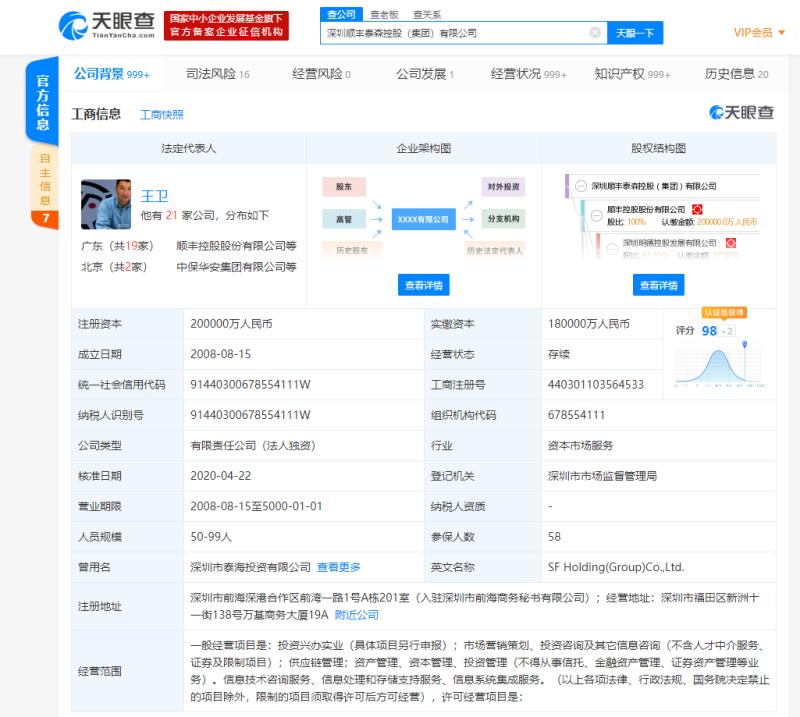Click the 成立日期 value 2008-08-15

pyautogui.click(x=220, y=354)
